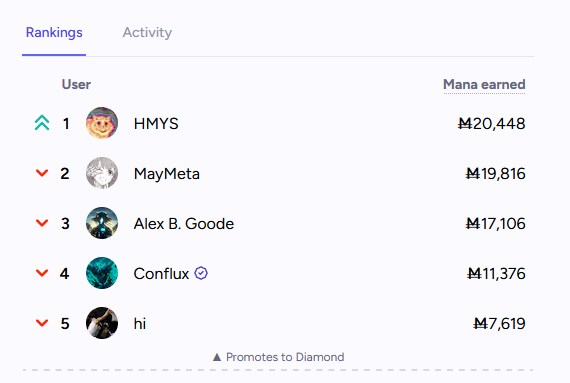The width and height of the screenshot is (570, 383).
Task: Click the red down arrow beside MayMeta
Action: point(42,173)
